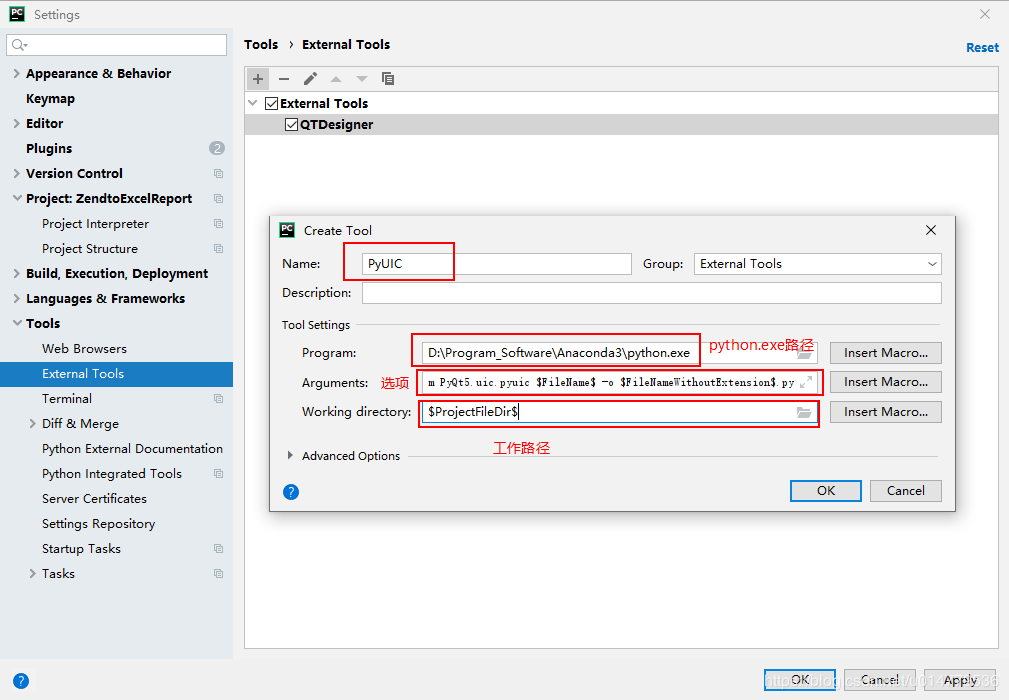Expand Appearance & Behavior section

17,73
